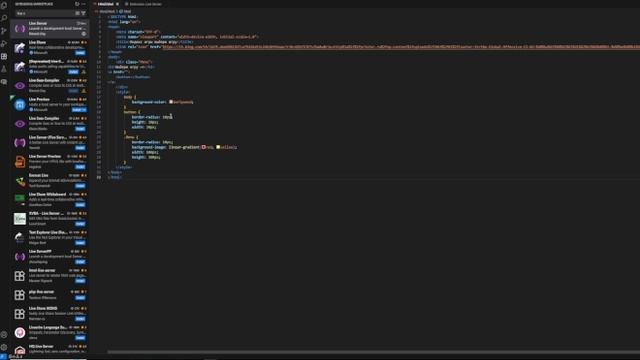Select the Live Share extension icon
The image size is (640, 360).
20,48
